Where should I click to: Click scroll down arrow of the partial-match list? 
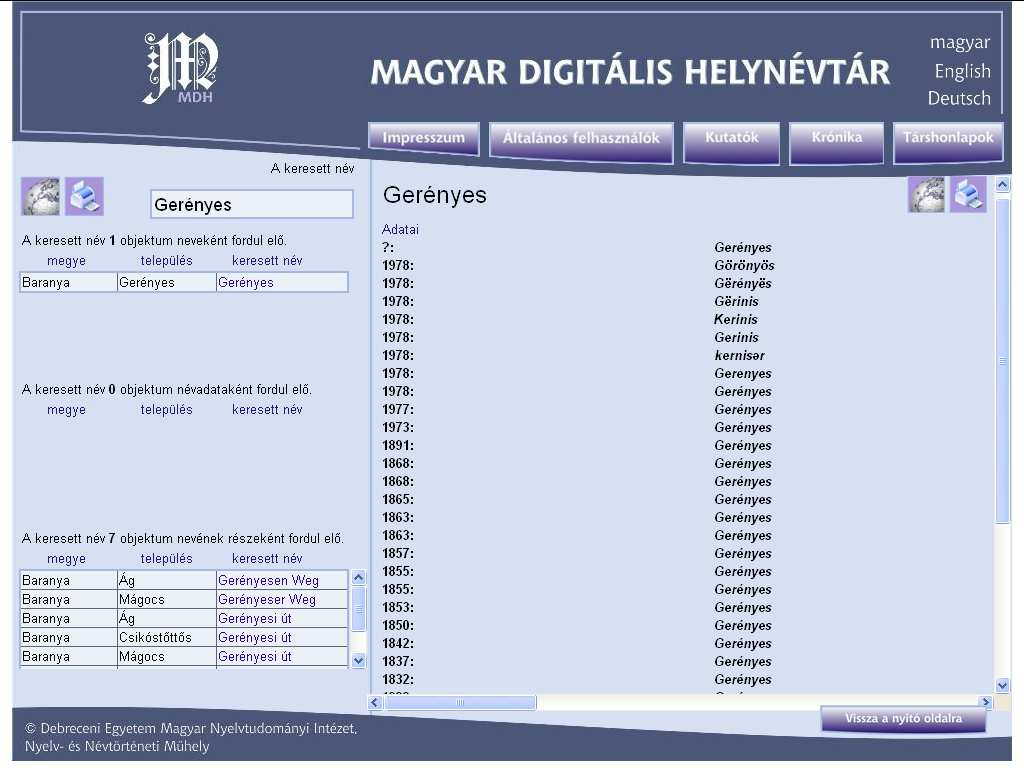[x=359, y=661]
